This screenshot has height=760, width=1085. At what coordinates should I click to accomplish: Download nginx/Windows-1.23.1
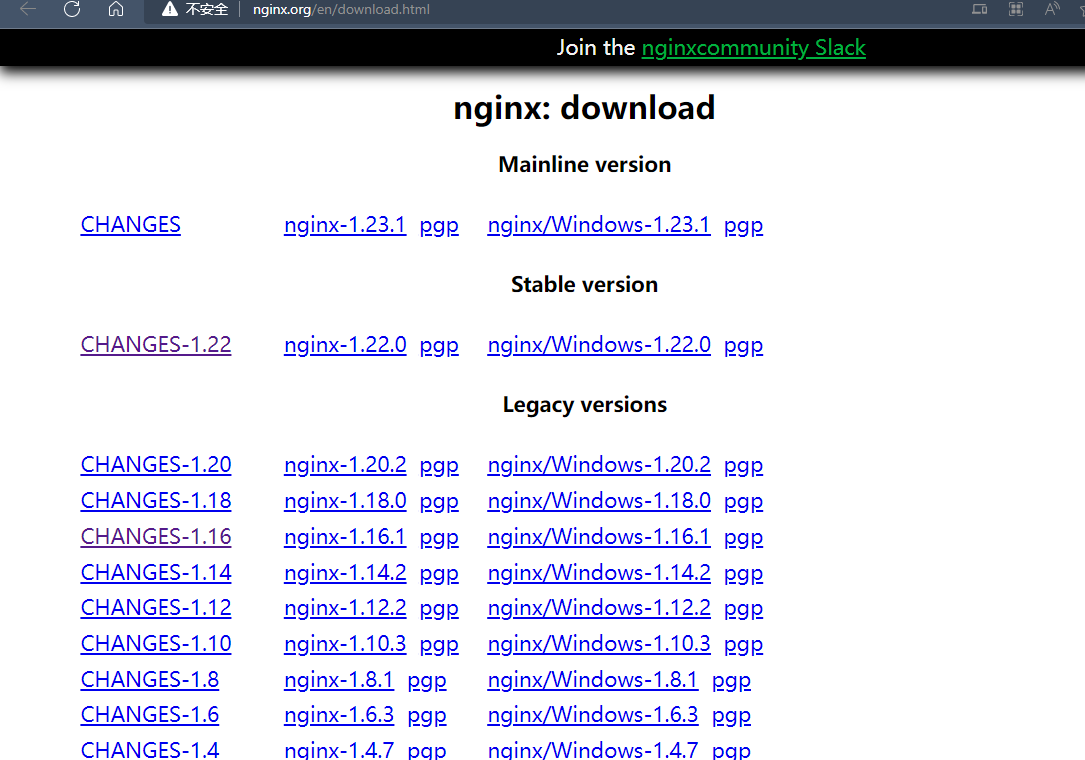click(599, 225)
